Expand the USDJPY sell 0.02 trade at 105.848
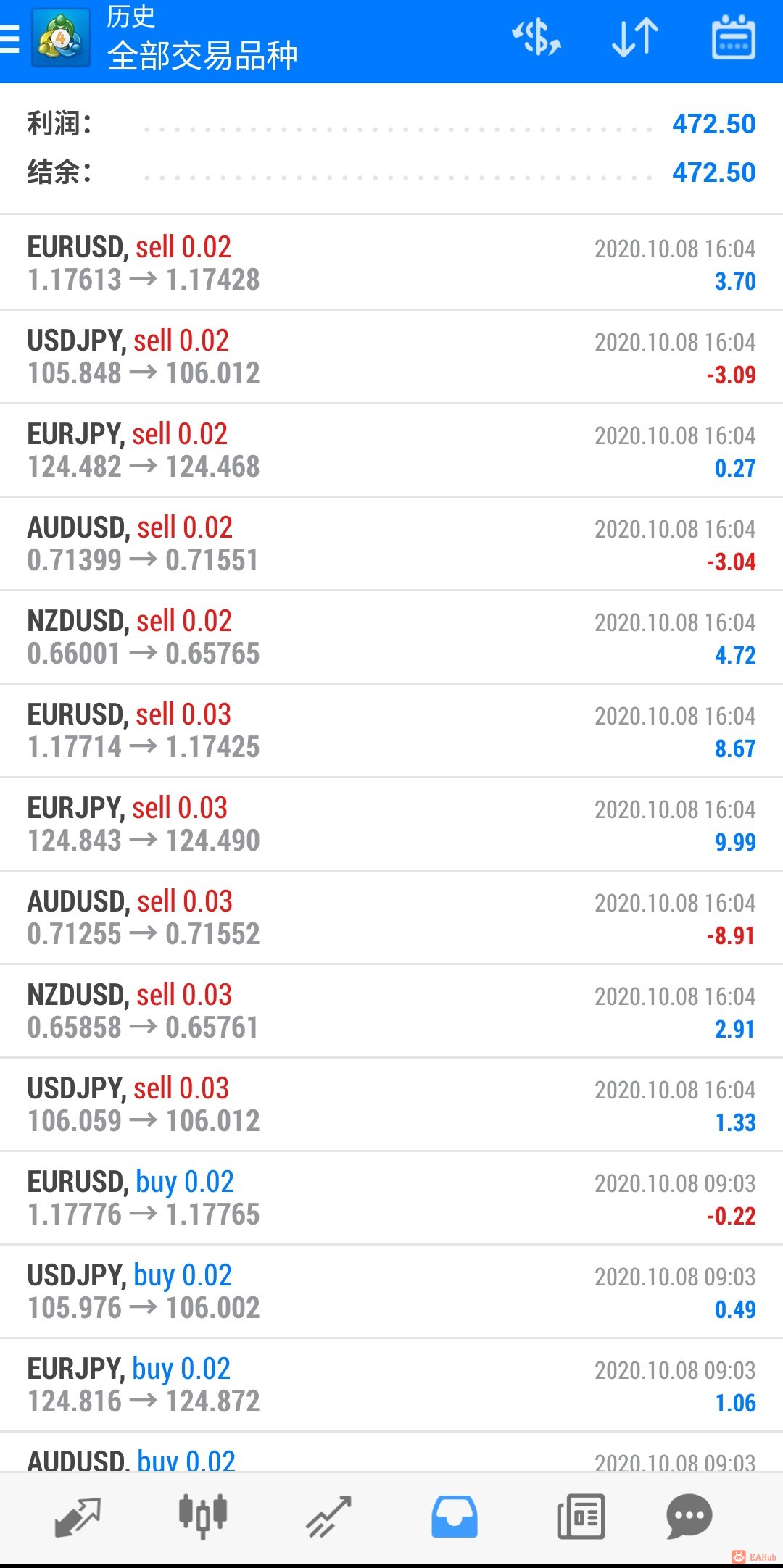This screenshot has height=1568, width=783. (x=391, y=356)
